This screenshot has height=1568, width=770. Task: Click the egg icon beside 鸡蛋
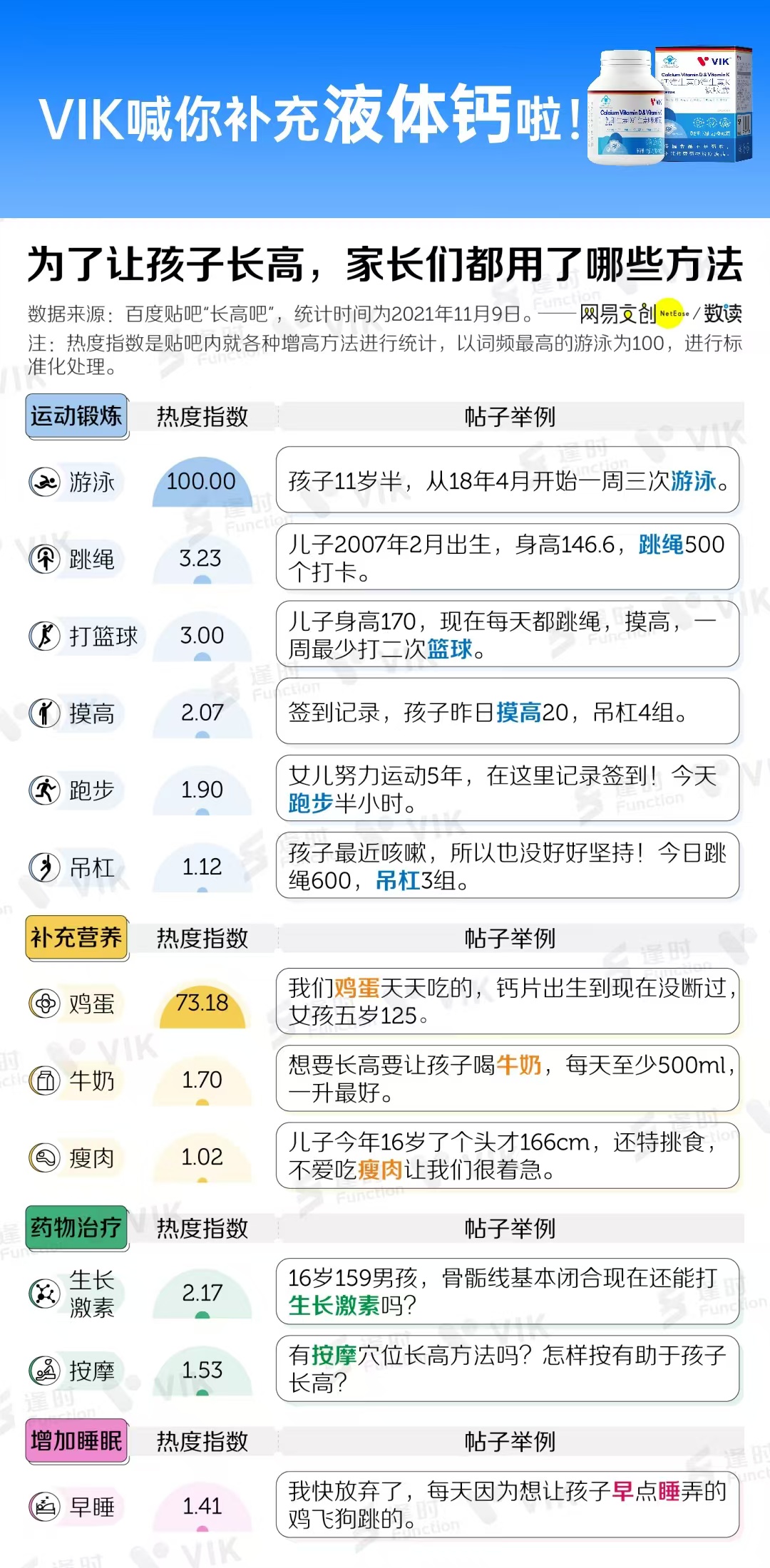pyautogui.click(x=45, y=1004)
